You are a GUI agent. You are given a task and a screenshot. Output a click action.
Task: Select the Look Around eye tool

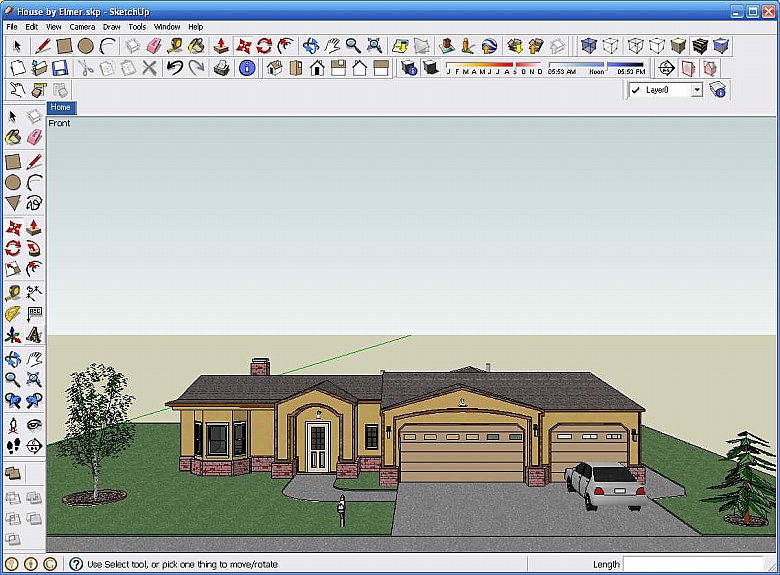tap(34, 425)
